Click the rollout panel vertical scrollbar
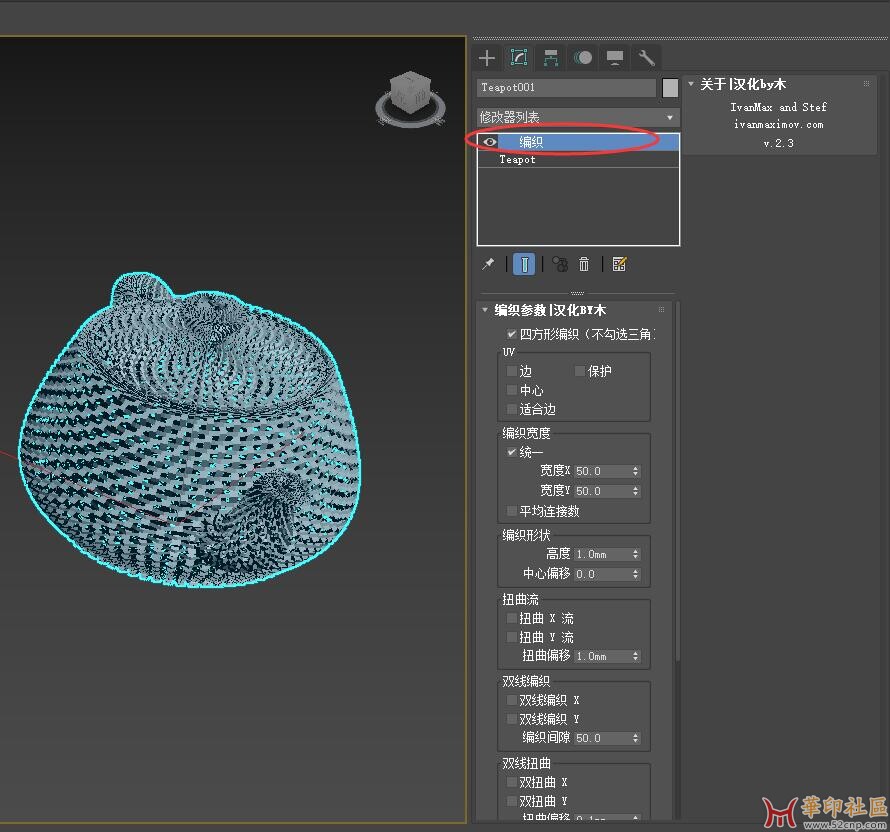The height and width of the screenshot is (832, 890). [x=677, y=482]
